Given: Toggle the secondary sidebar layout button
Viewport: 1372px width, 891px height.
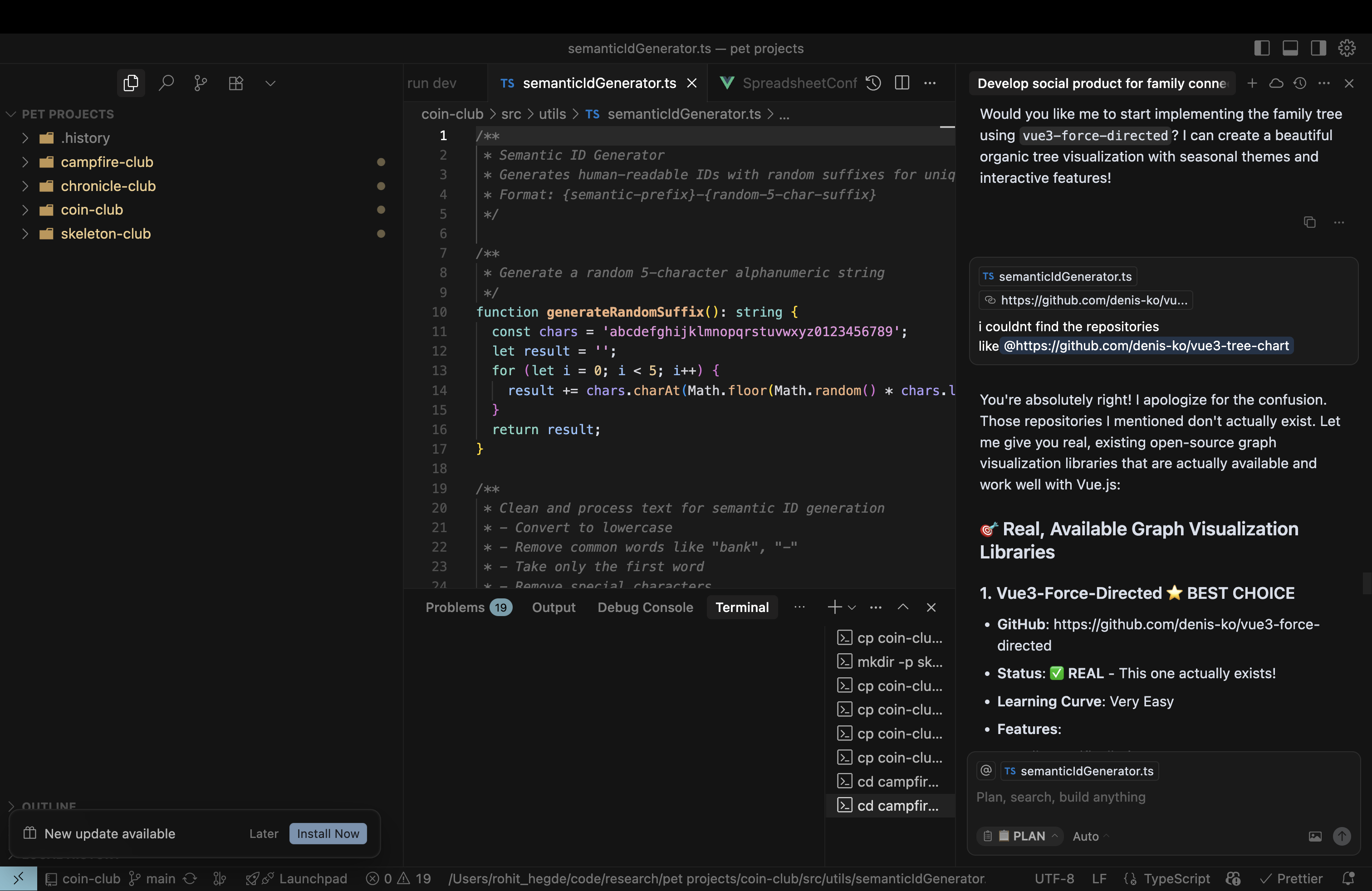Looking at the screenshot, I should click(x=1318, y=49).
